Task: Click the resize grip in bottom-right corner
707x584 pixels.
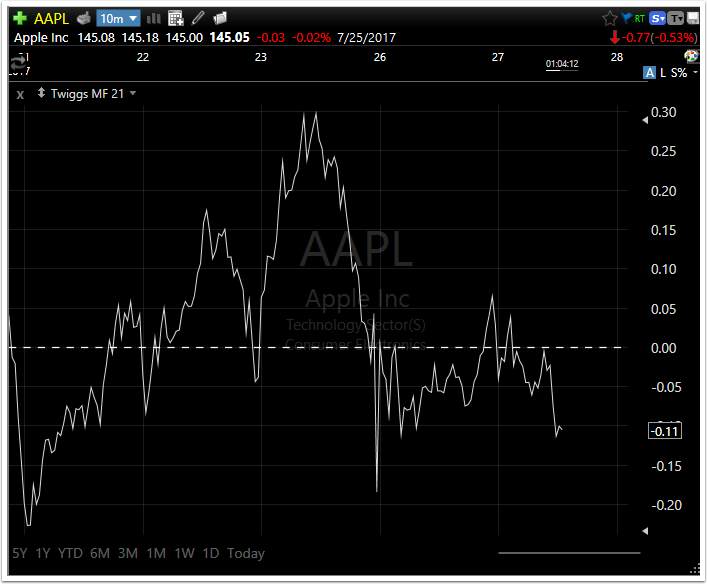Action: 695,570
